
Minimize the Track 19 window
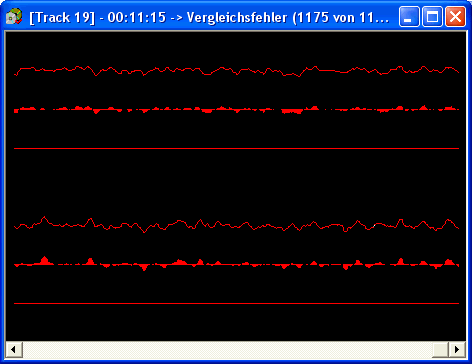pyautogui.click(x=409, y=16)
